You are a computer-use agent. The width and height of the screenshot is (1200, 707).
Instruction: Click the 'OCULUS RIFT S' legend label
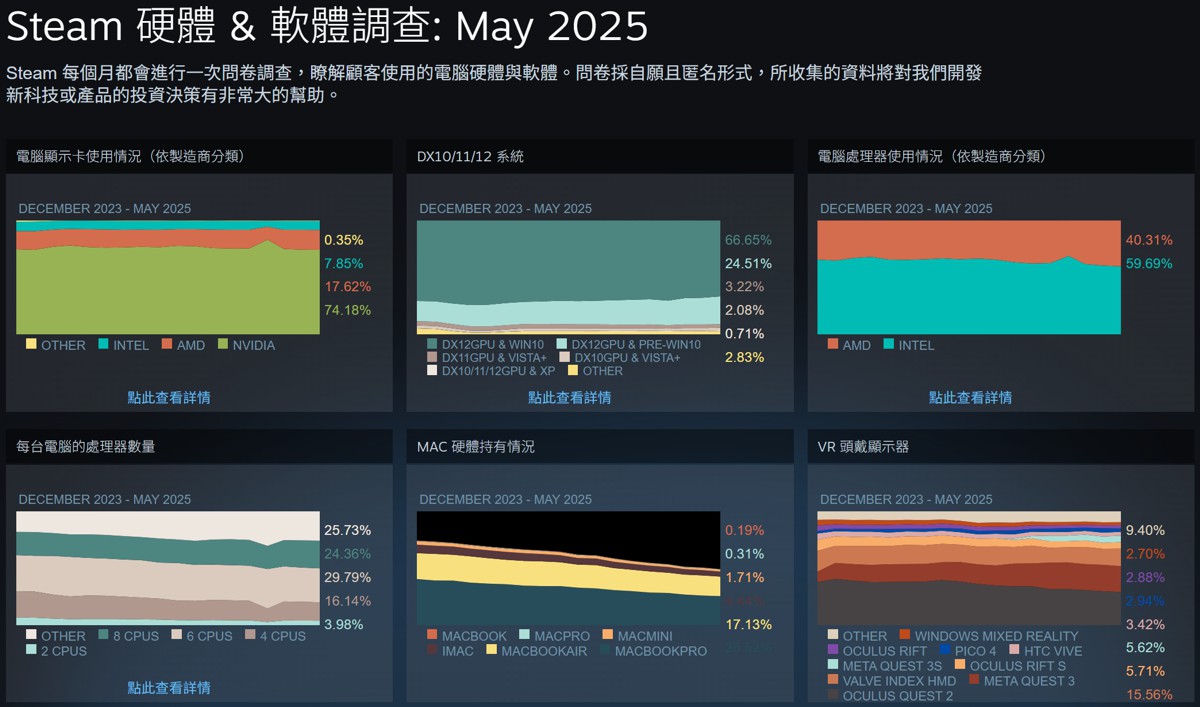[x=1018, y=666]
